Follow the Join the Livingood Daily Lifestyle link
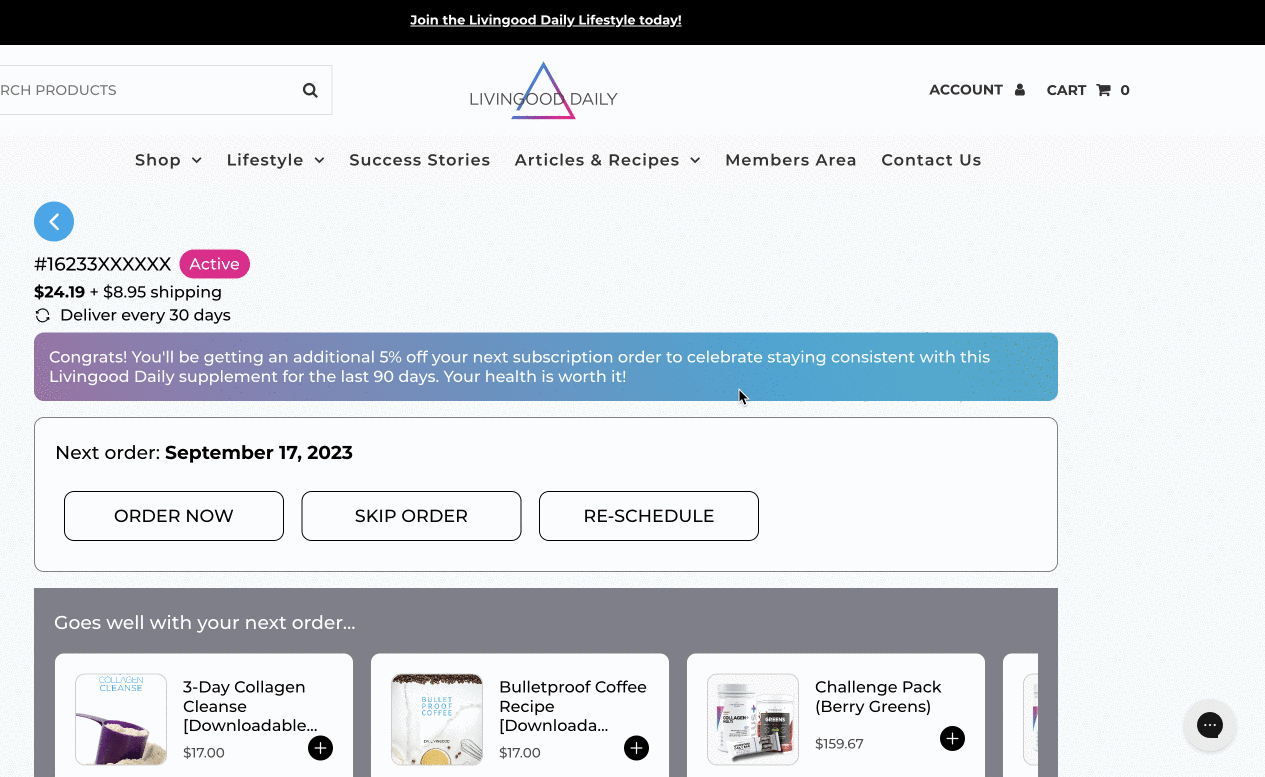Viewport: 1265px width, 777px height. pyautogui.click(x=546, y=20)
